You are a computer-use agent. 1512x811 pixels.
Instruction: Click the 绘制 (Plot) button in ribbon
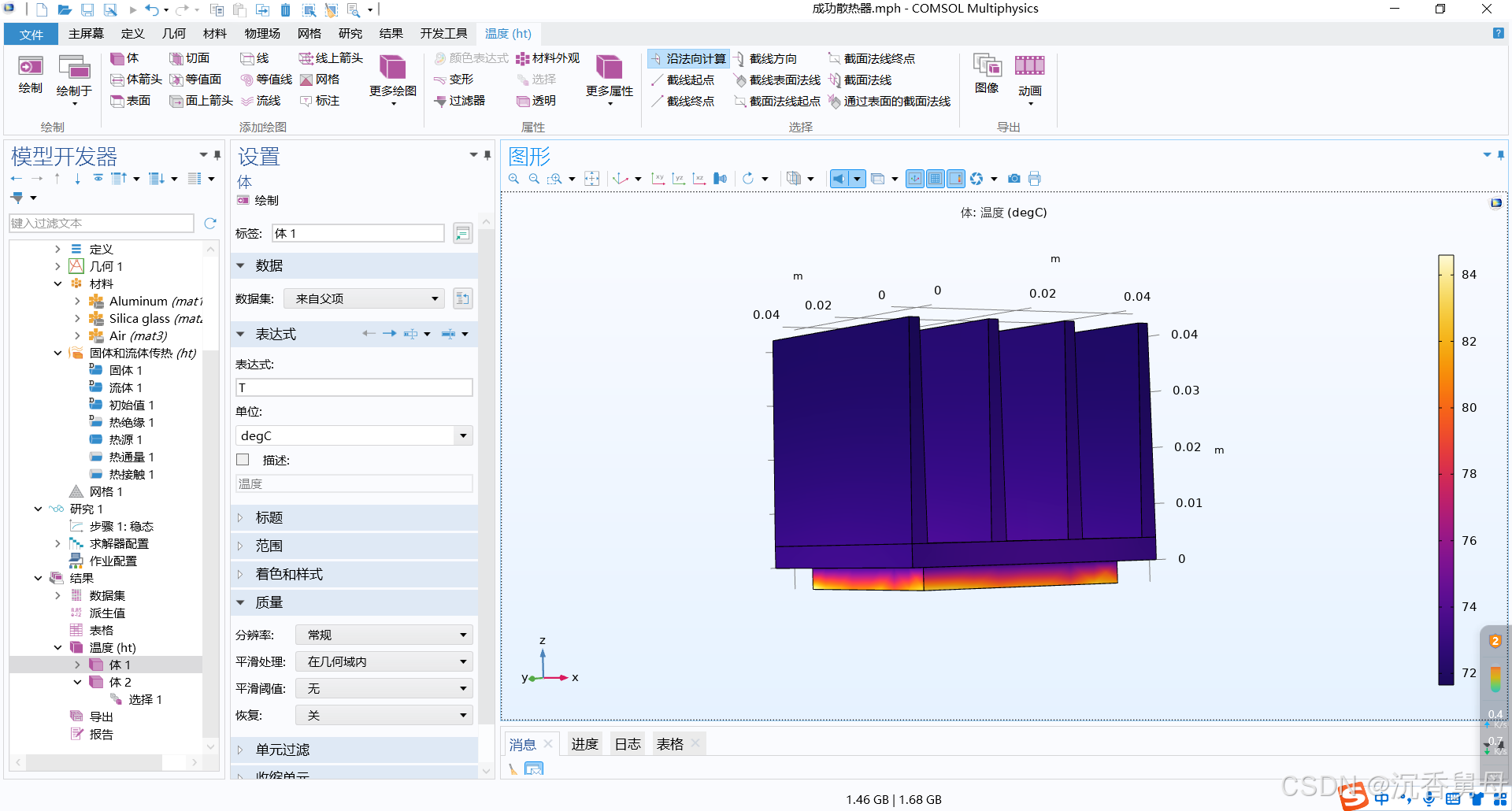[31, 76]
